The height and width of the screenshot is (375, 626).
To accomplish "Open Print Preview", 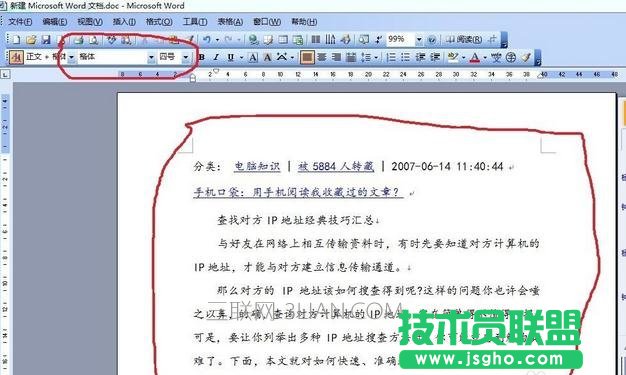I will coord(93,39).
